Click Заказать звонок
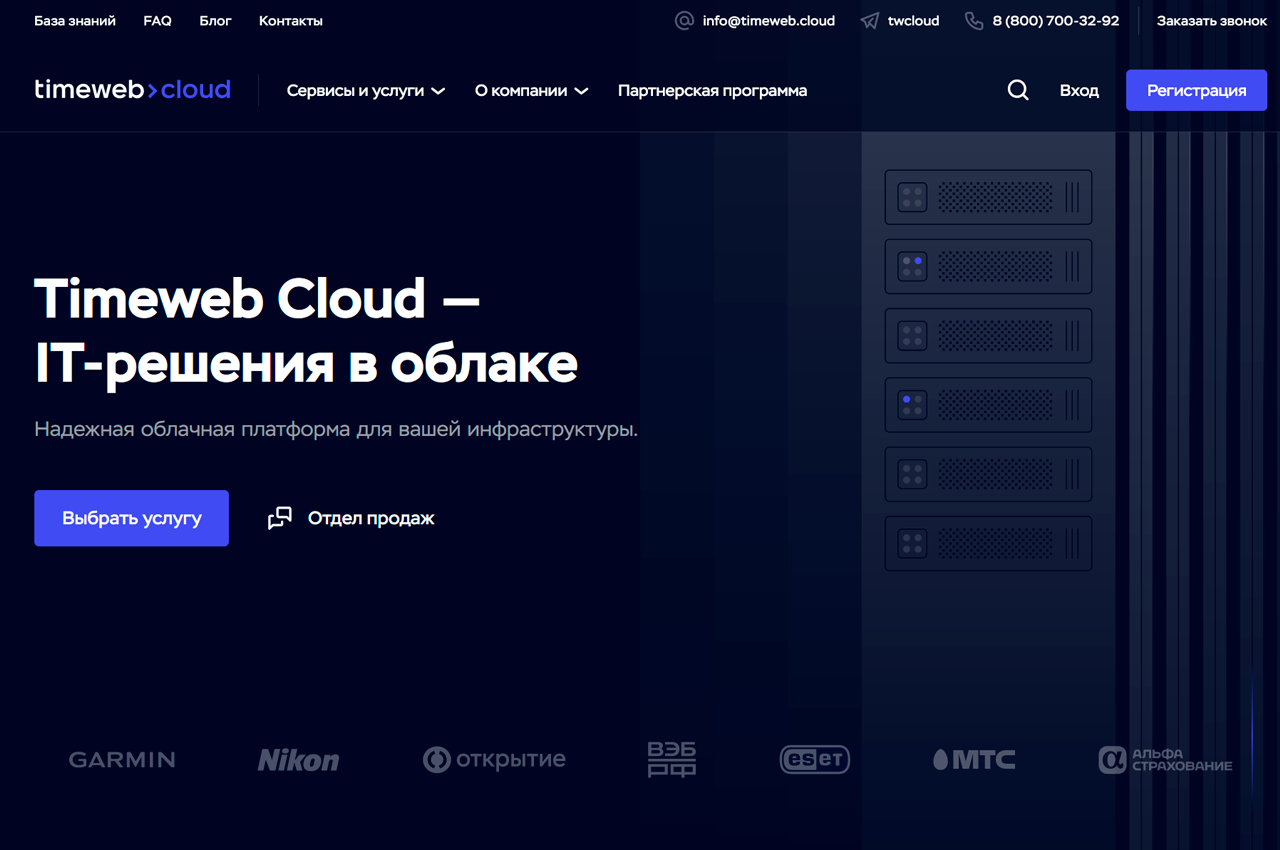This screenshot has width=1280, height=850. (x=1212, y=21)
